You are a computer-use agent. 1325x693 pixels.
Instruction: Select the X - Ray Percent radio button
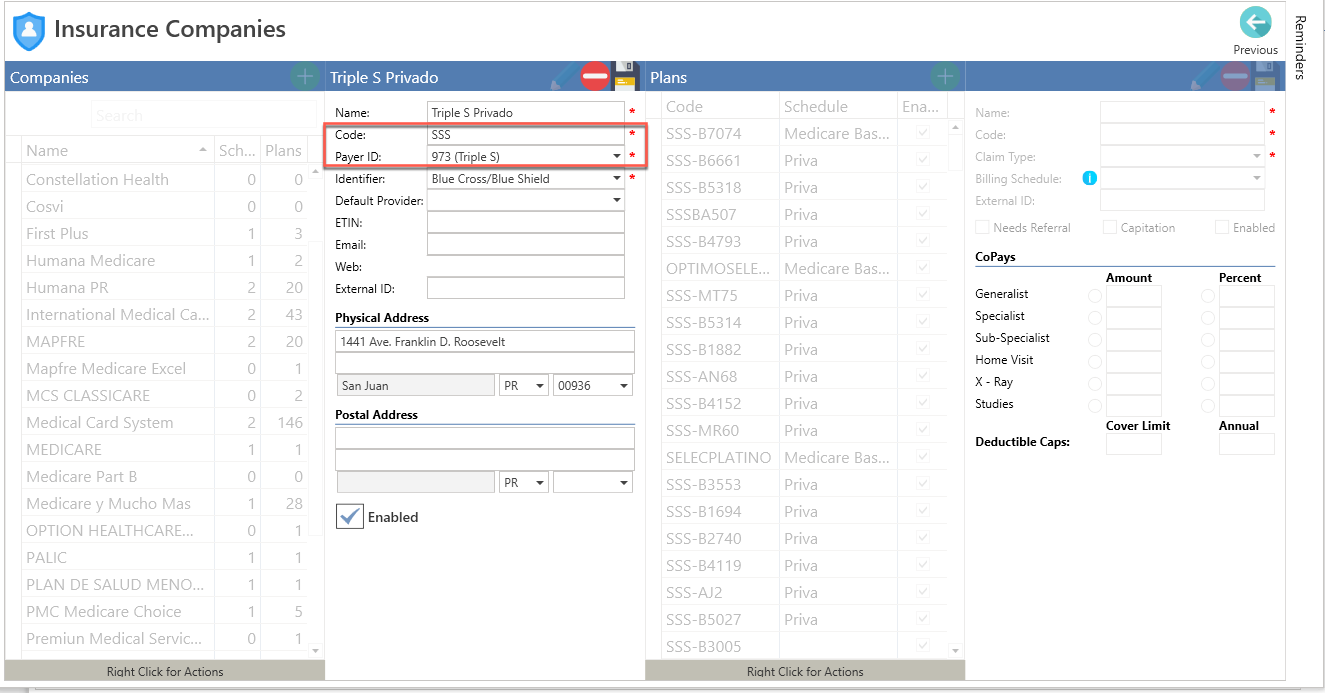(x=1208, y=384)
